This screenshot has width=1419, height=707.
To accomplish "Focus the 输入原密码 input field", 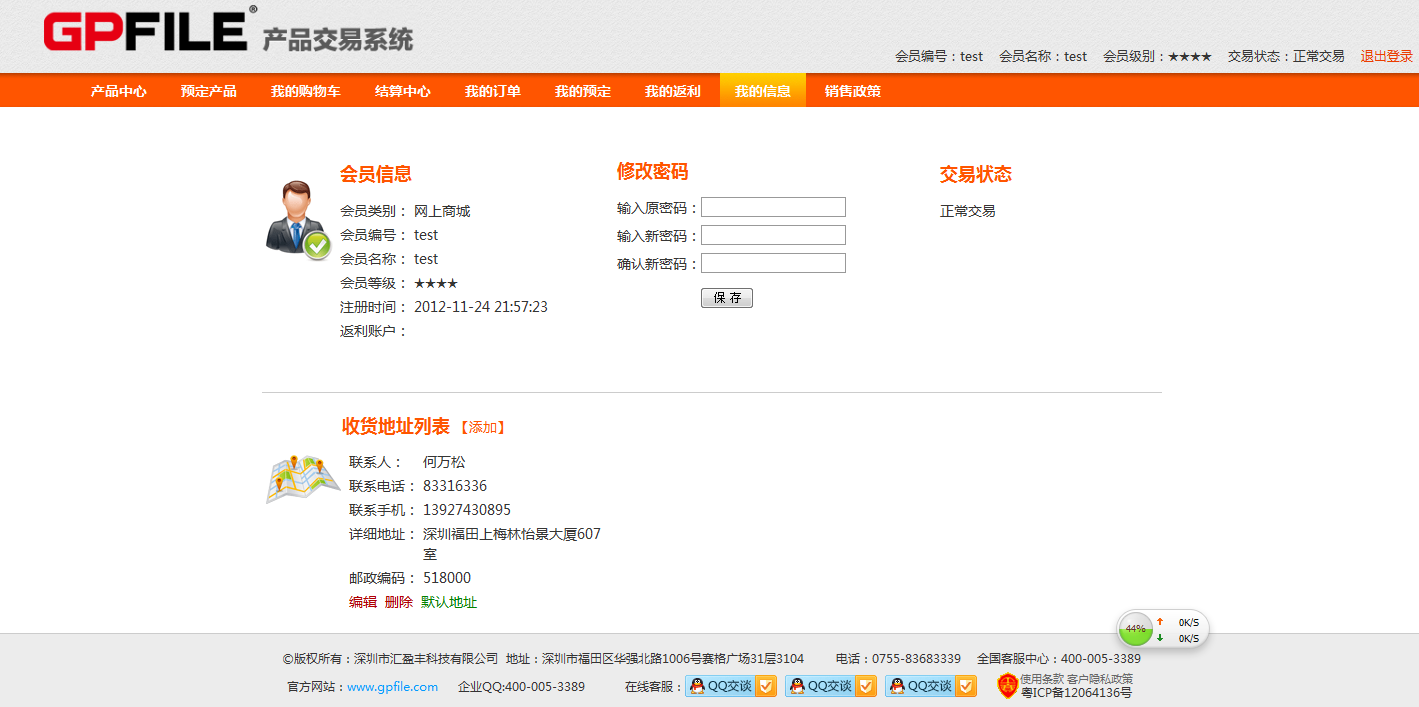I will pos(773,207).
